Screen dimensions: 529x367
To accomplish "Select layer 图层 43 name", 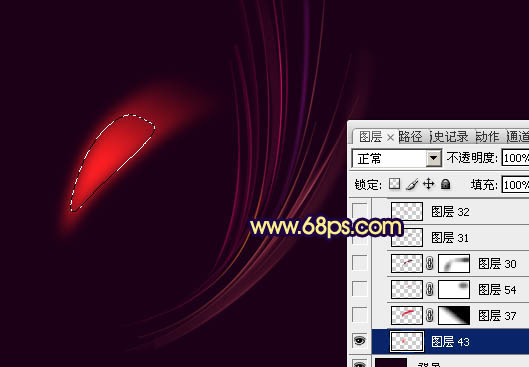I will pos(450,342).
